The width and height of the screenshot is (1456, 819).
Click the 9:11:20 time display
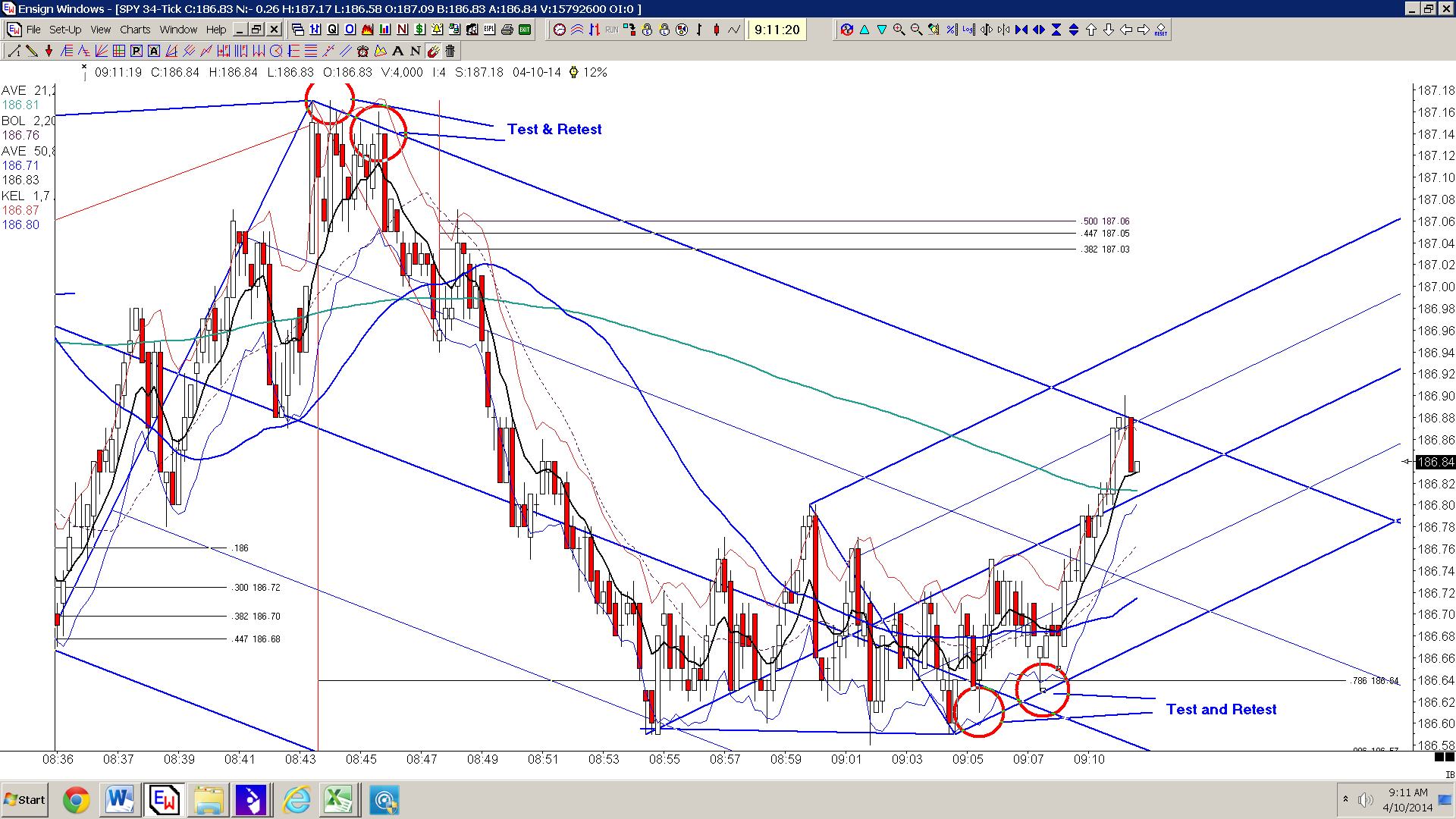777,30
